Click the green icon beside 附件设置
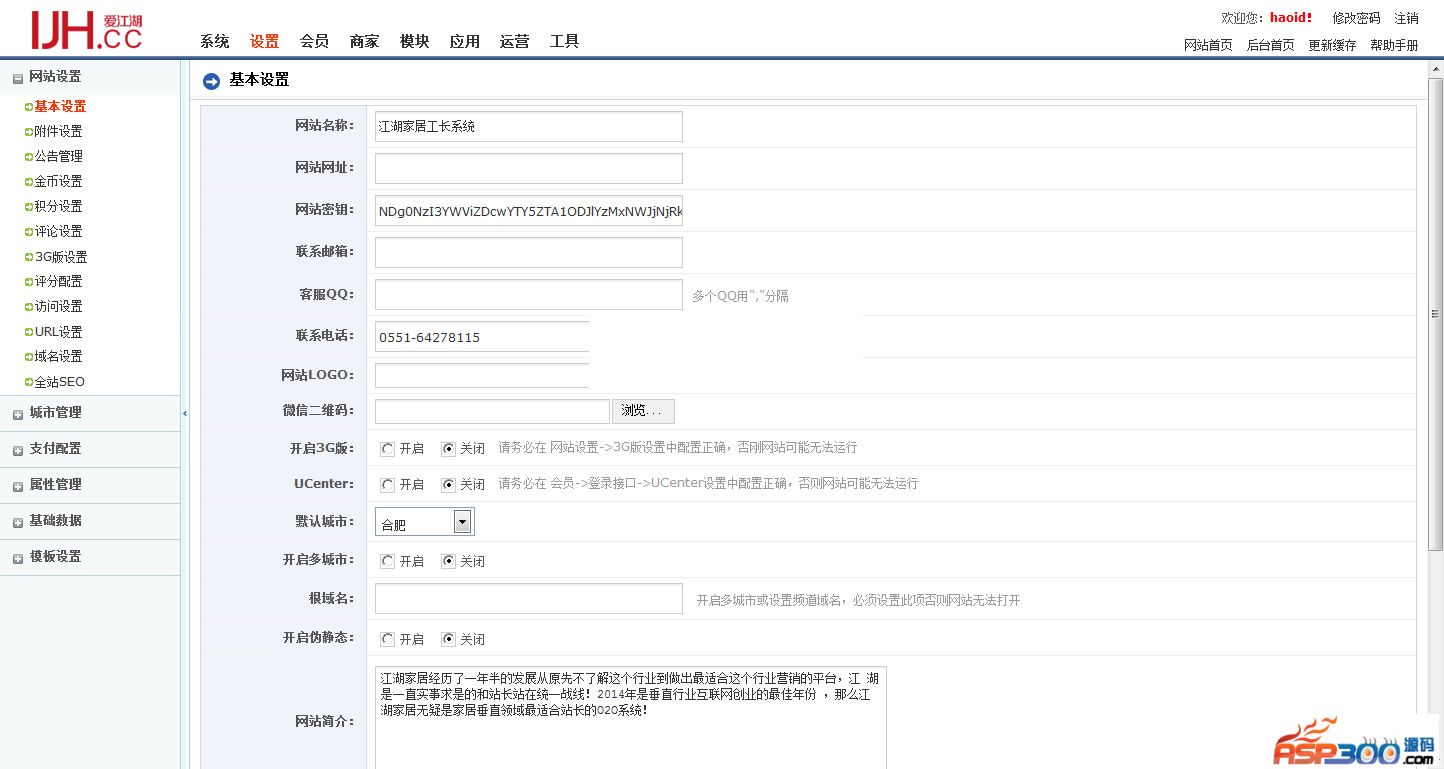Viewport: 1444px width, 769px height. (x=29, y=131)
